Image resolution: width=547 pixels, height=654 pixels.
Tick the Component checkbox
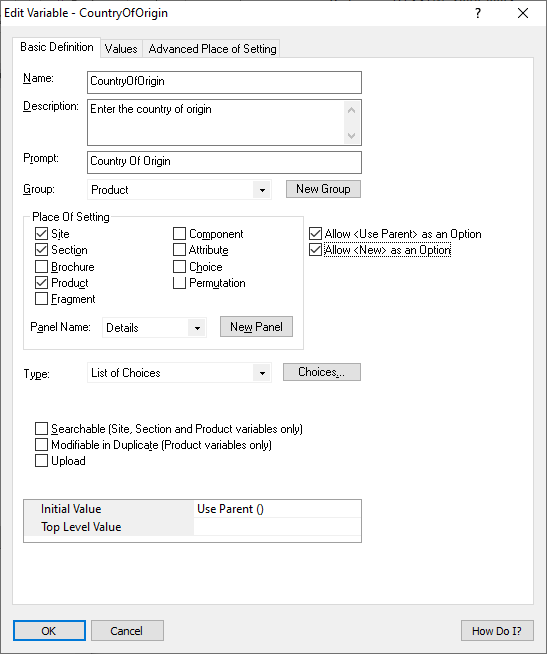[x=179, y=234]
